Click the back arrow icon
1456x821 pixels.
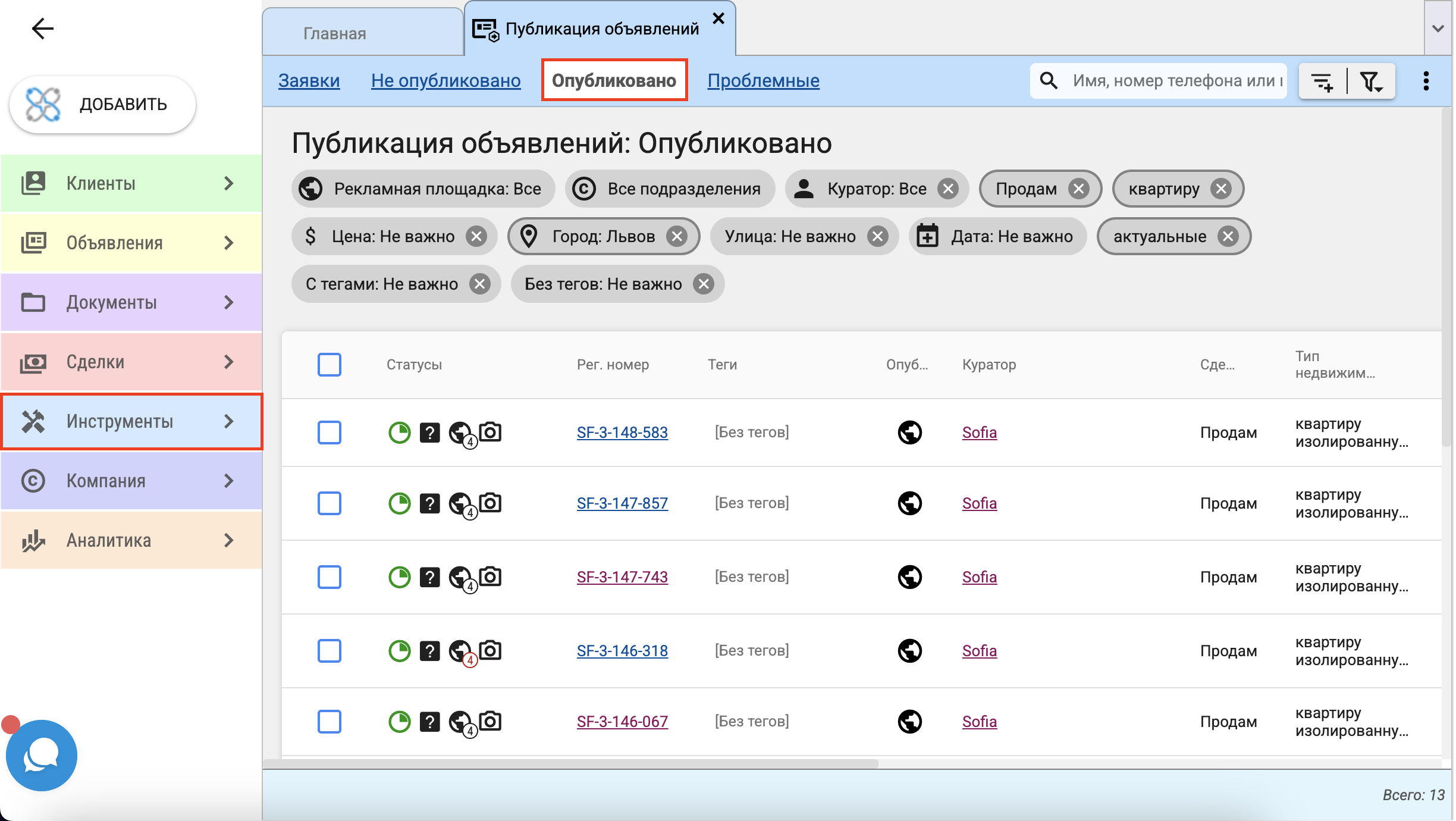click(42, 28)
